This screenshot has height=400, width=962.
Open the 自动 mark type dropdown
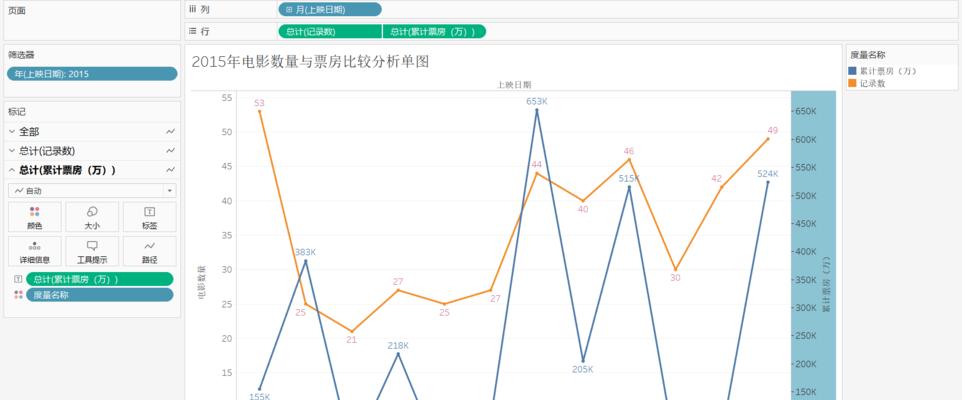coord(92,191)
